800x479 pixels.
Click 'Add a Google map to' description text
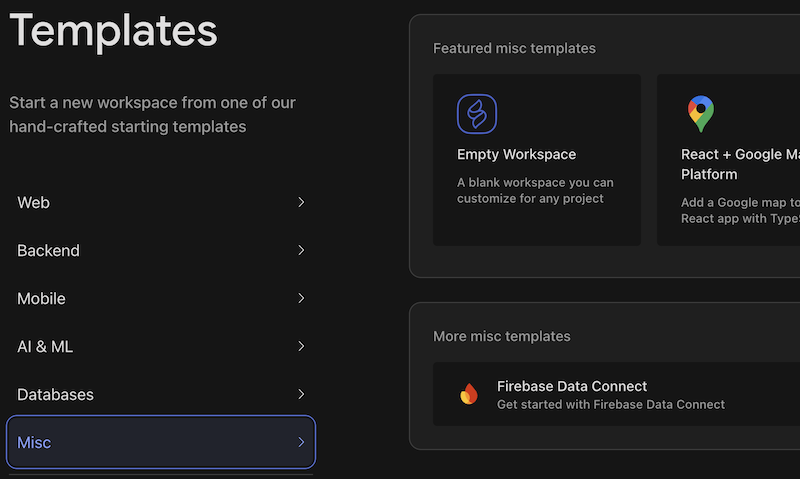pos(740,210)
